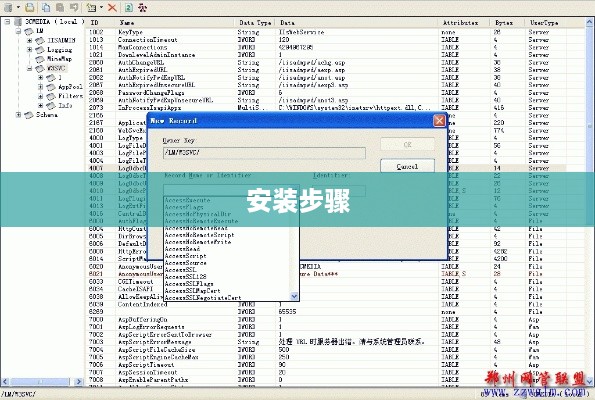Collapse the LM tree node
This screenshot has width=595, height=400.
[x=18, y=31]
